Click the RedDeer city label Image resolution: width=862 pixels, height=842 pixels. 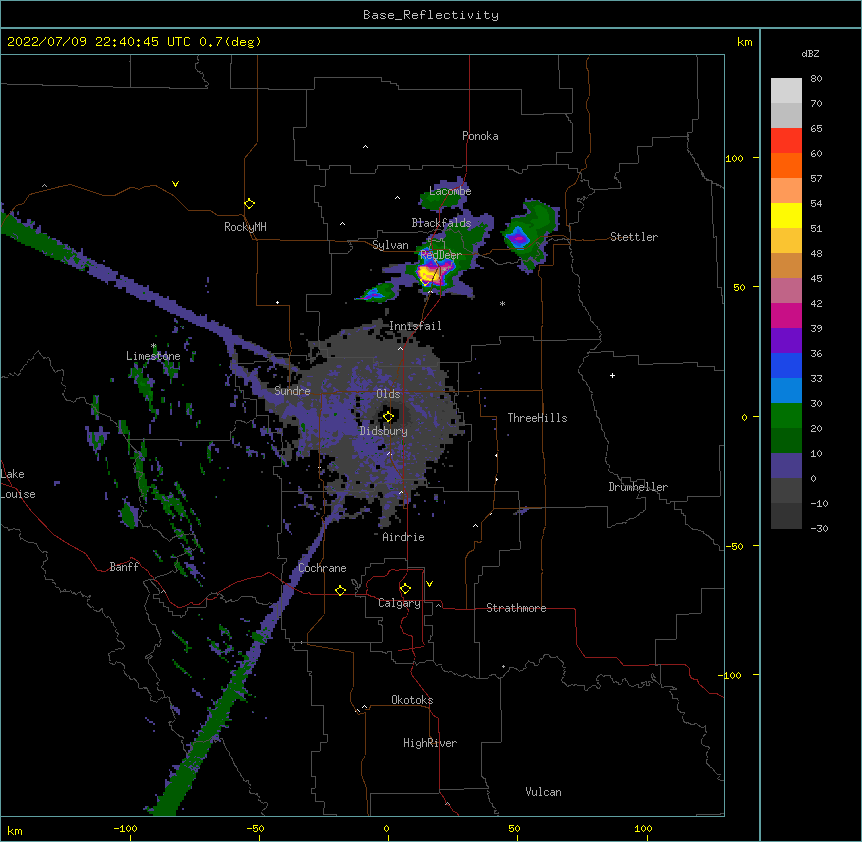pos(441,255)
